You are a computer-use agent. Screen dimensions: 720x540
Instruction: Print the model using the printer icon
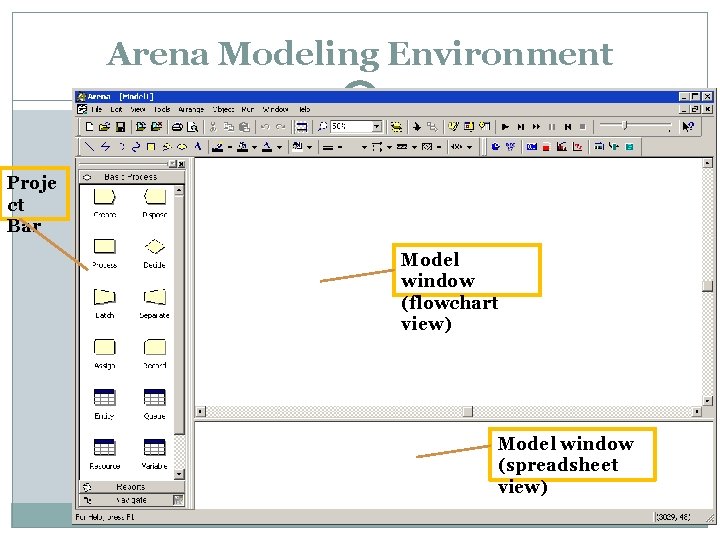coord(177,127)
